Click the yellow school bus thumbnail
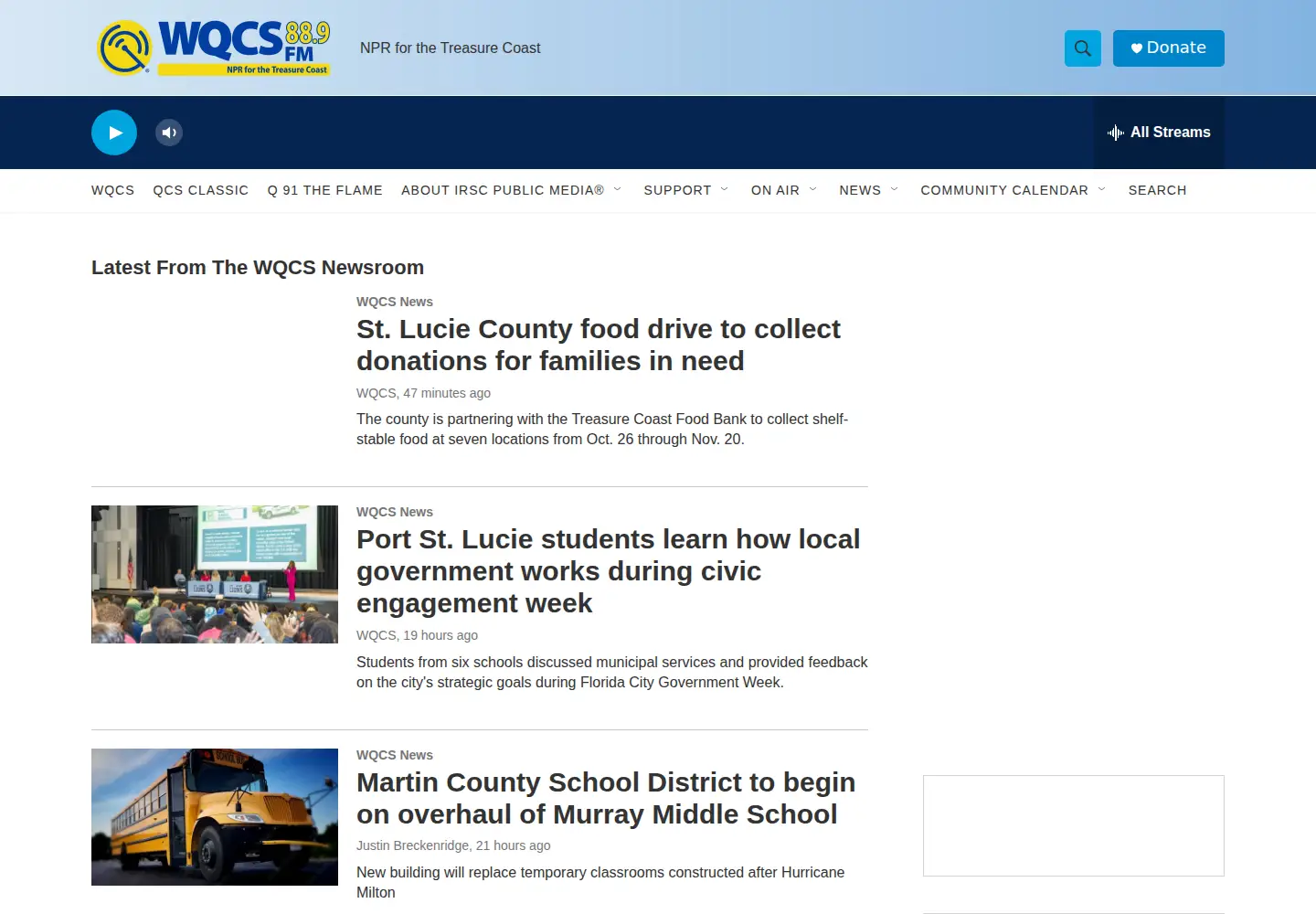The width and height of the screenshot is (1316, 914). pyautogui.click(x=215, y=817)
